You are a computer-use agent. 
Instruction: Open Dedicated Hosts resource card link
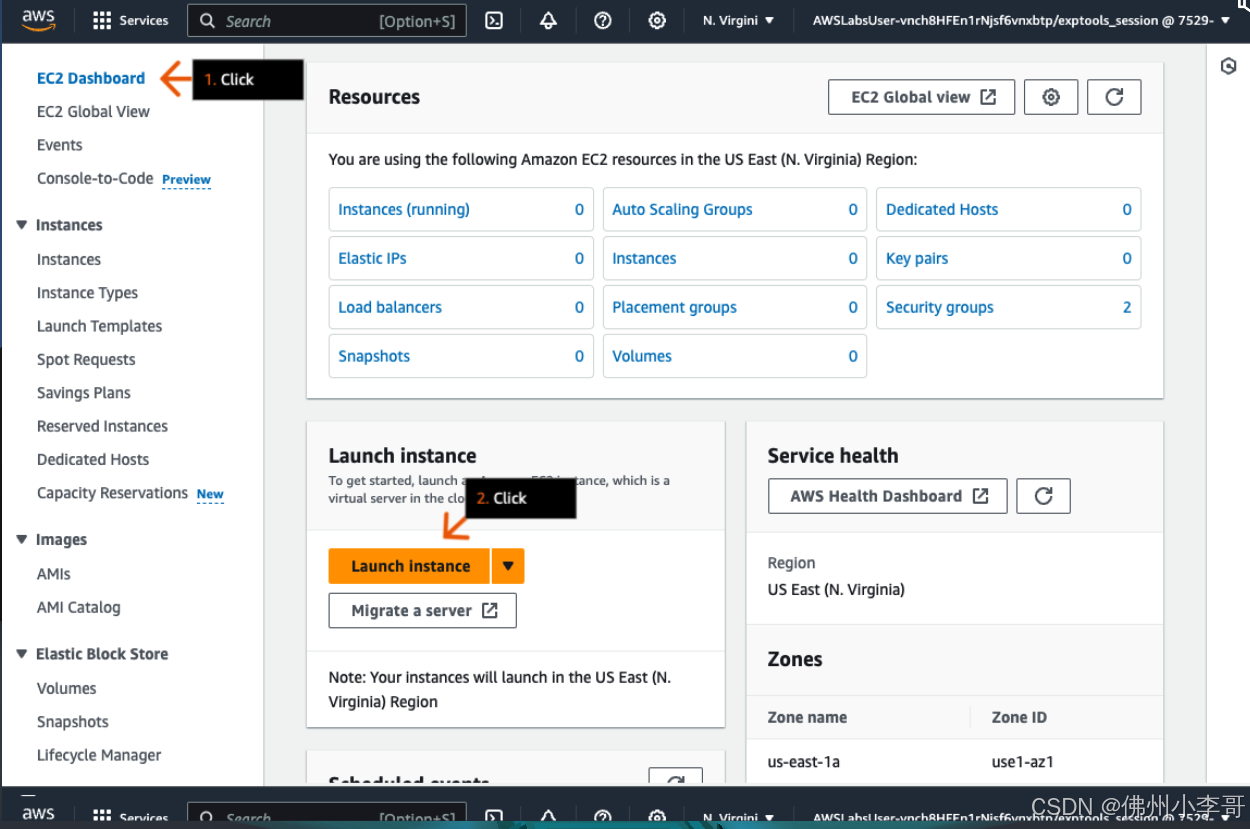(942, 210)
